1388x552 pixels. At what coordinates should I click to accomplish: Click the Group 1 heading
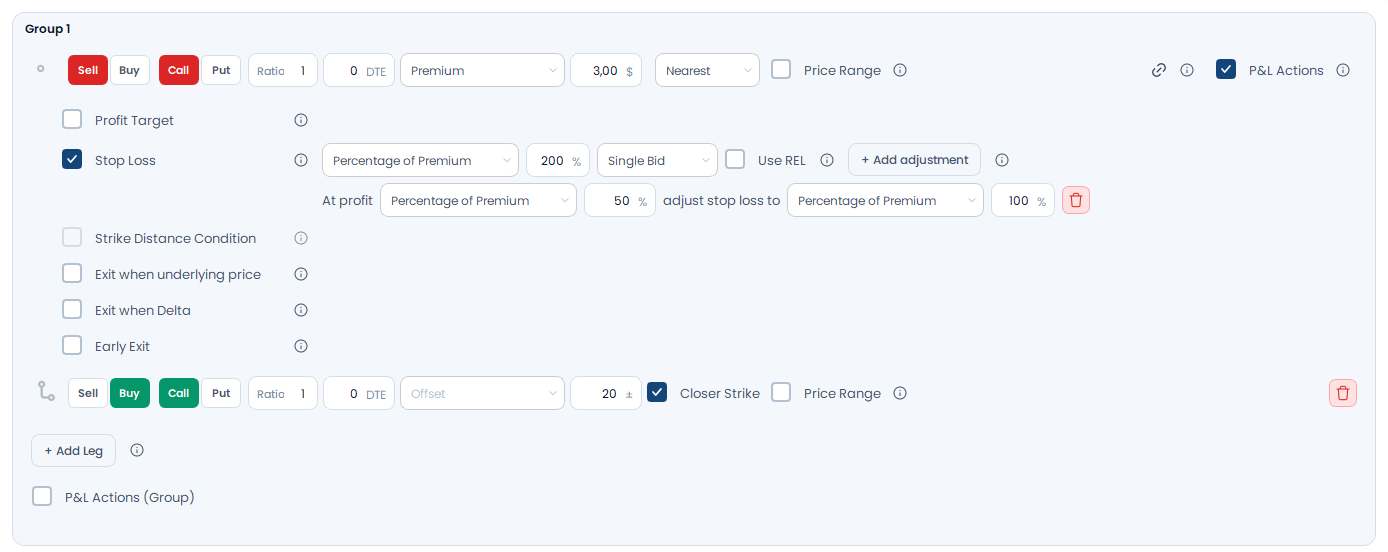click(x=48, y=29)
